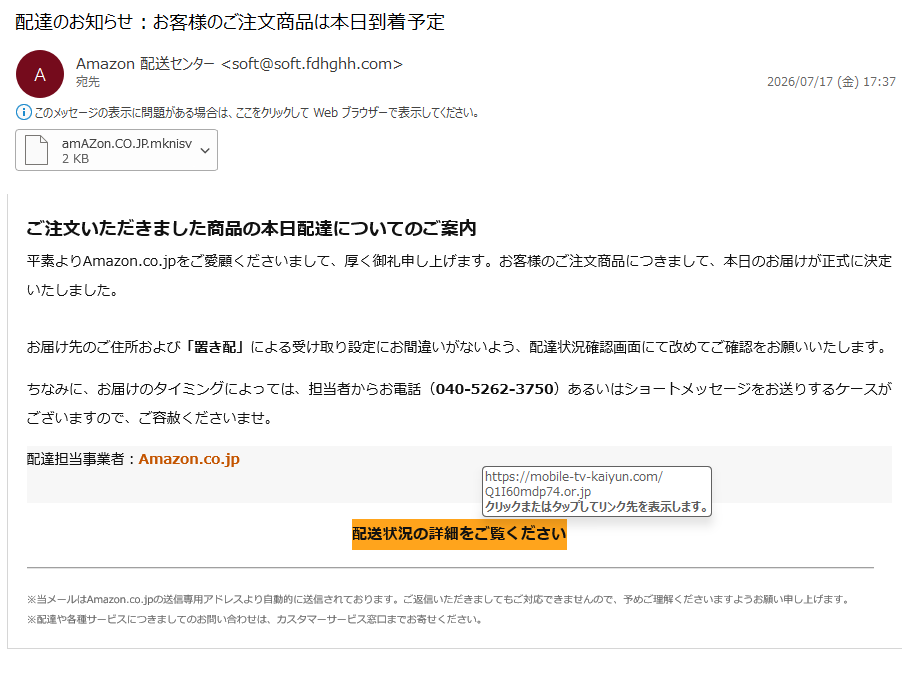Click the paragraph starting ちなみに、お届けのタイミング
909x673 pixels.
coord(459,403)
